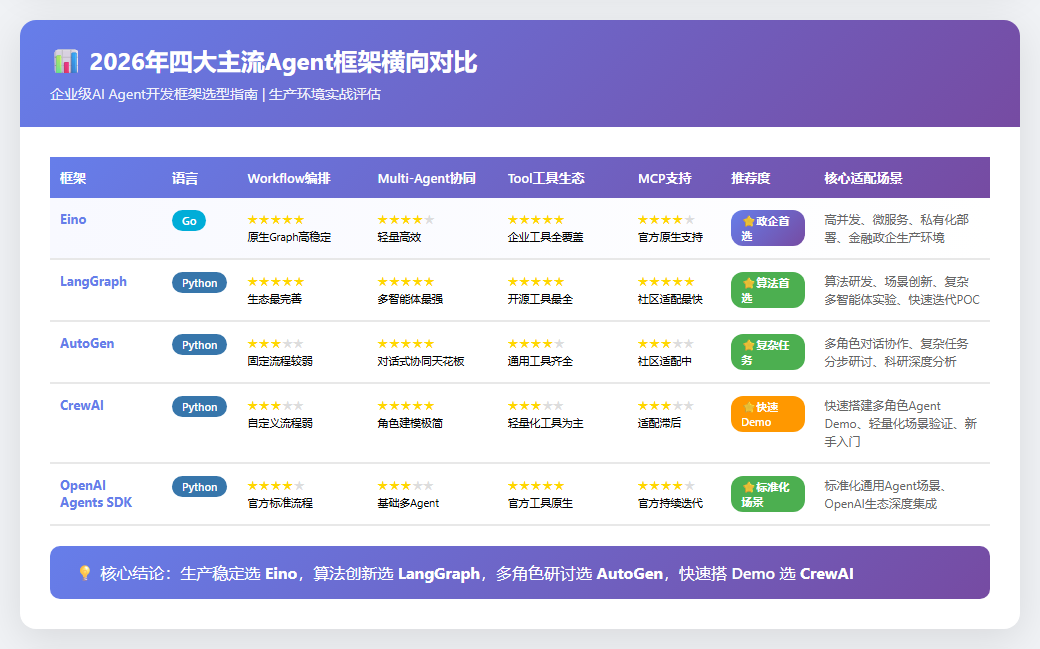
Task: Click the Go language badge for Eino
Action: [x=189, y=221]
